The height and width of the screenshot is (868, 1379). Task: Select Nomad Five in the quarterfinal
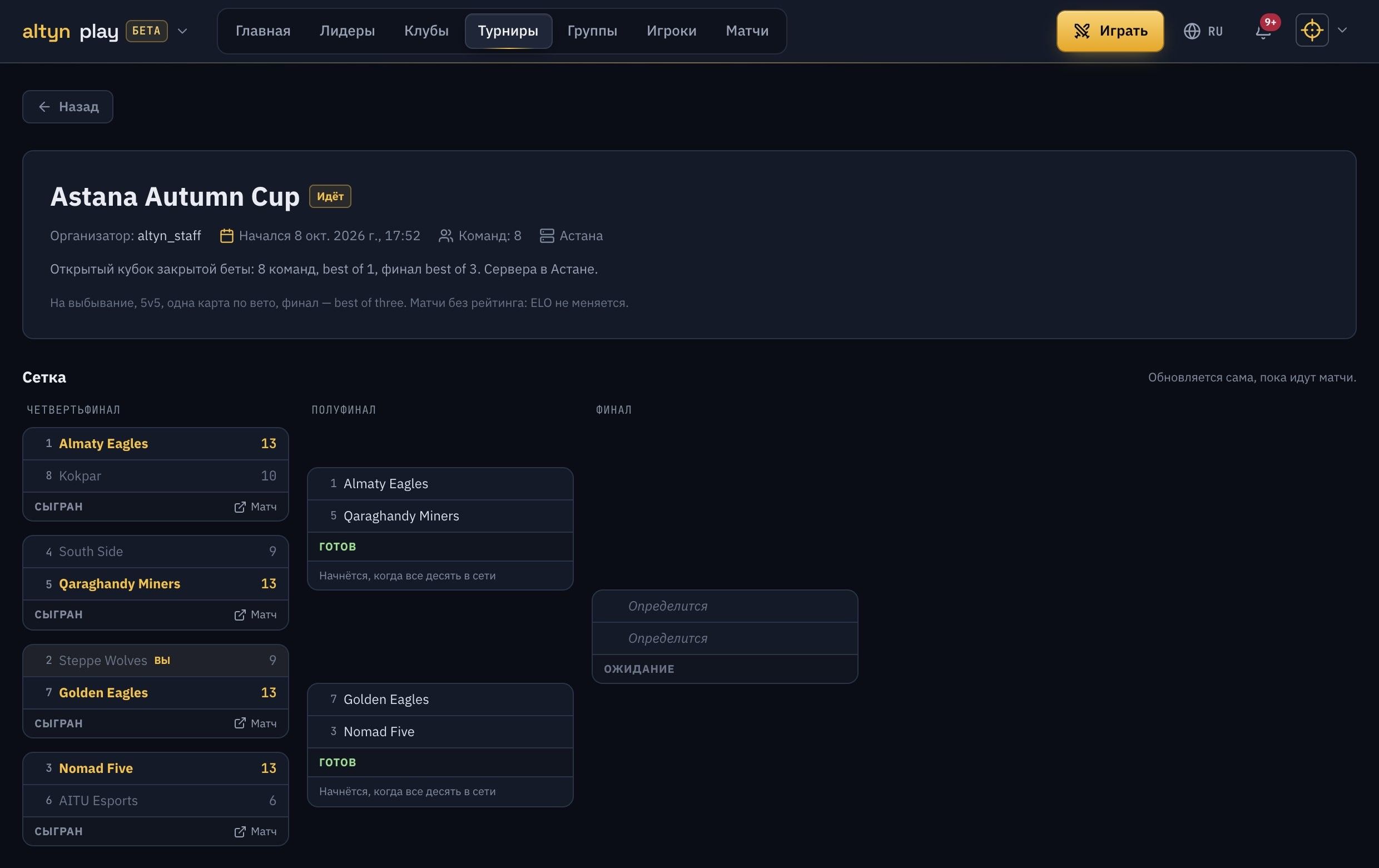(x=156, y=768)
